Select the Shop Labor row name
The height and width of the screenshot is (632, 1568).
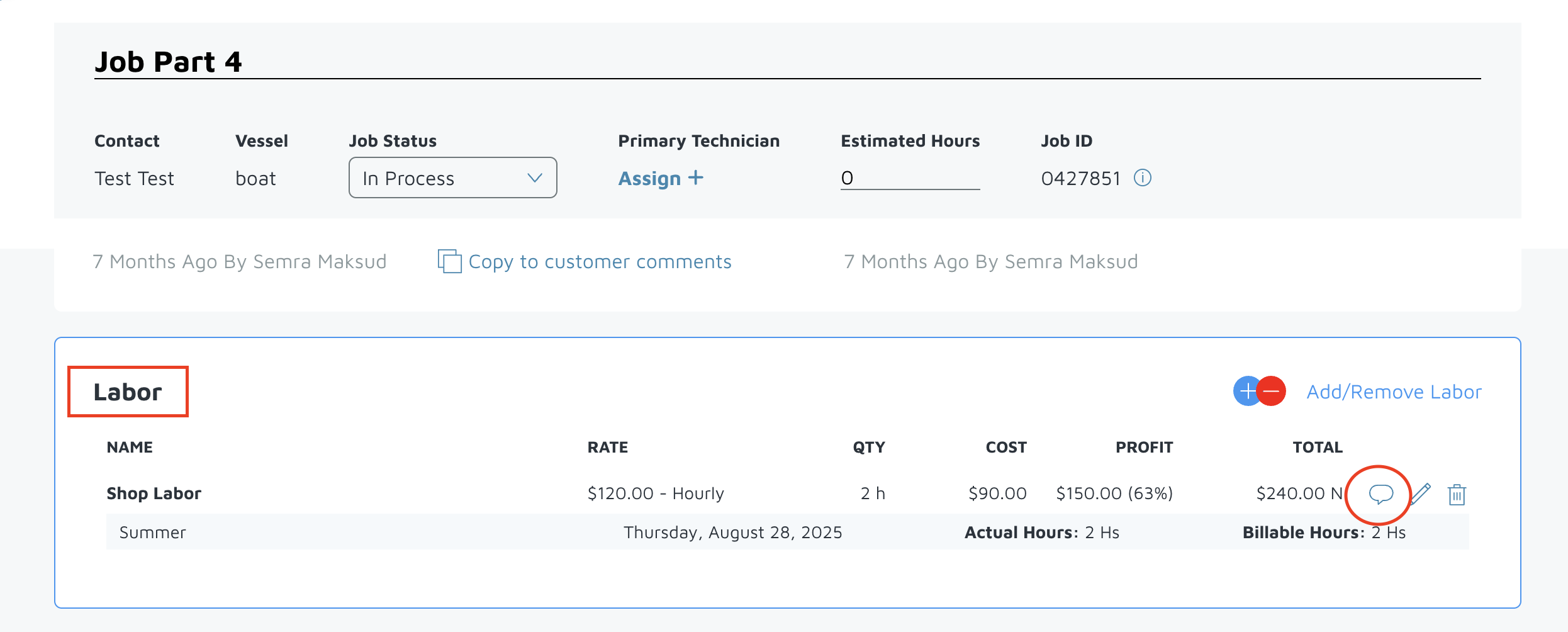pos(154,494)
